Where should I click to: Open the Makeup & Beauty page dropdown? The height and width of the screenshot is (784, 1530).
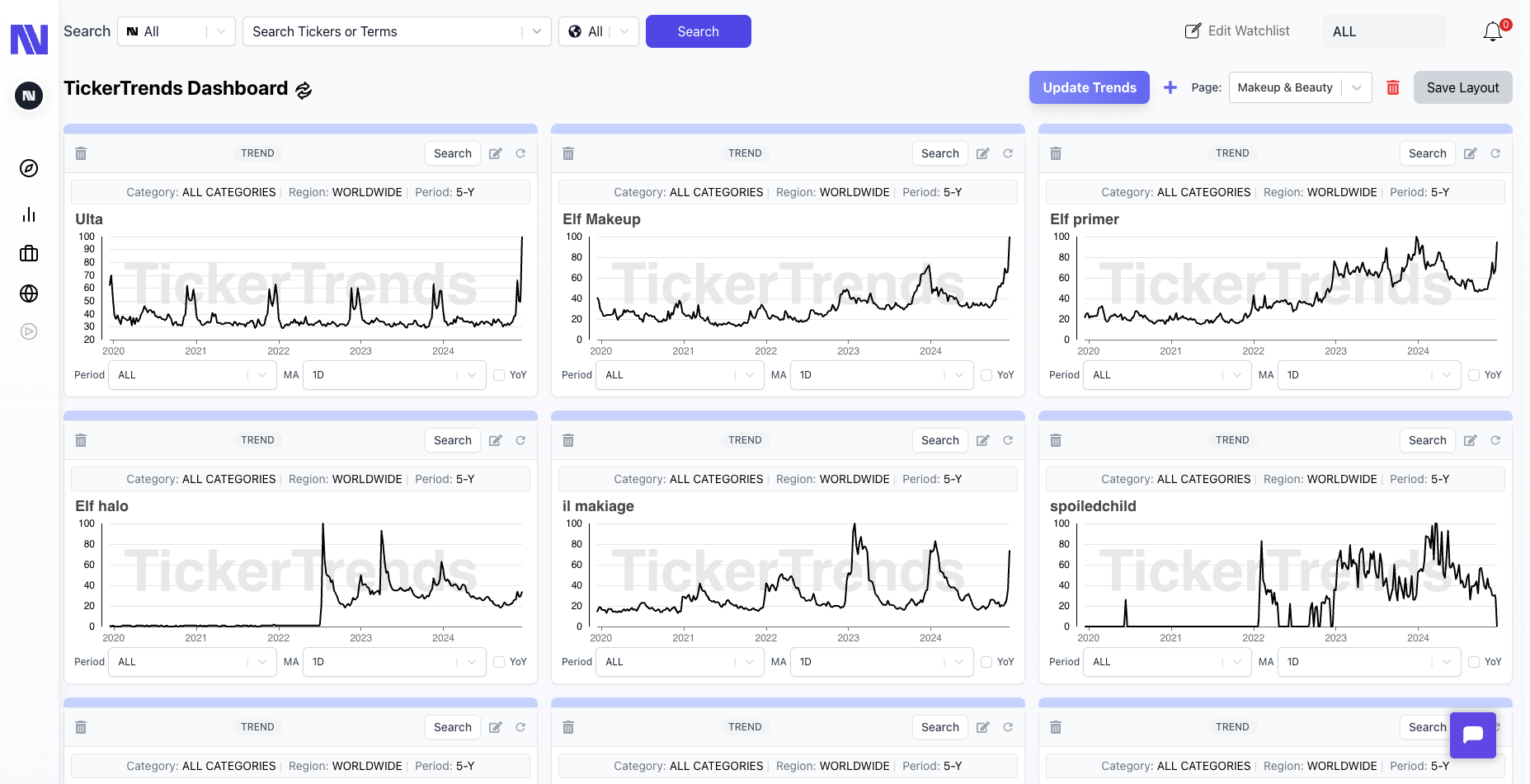tap(1300, 87)
